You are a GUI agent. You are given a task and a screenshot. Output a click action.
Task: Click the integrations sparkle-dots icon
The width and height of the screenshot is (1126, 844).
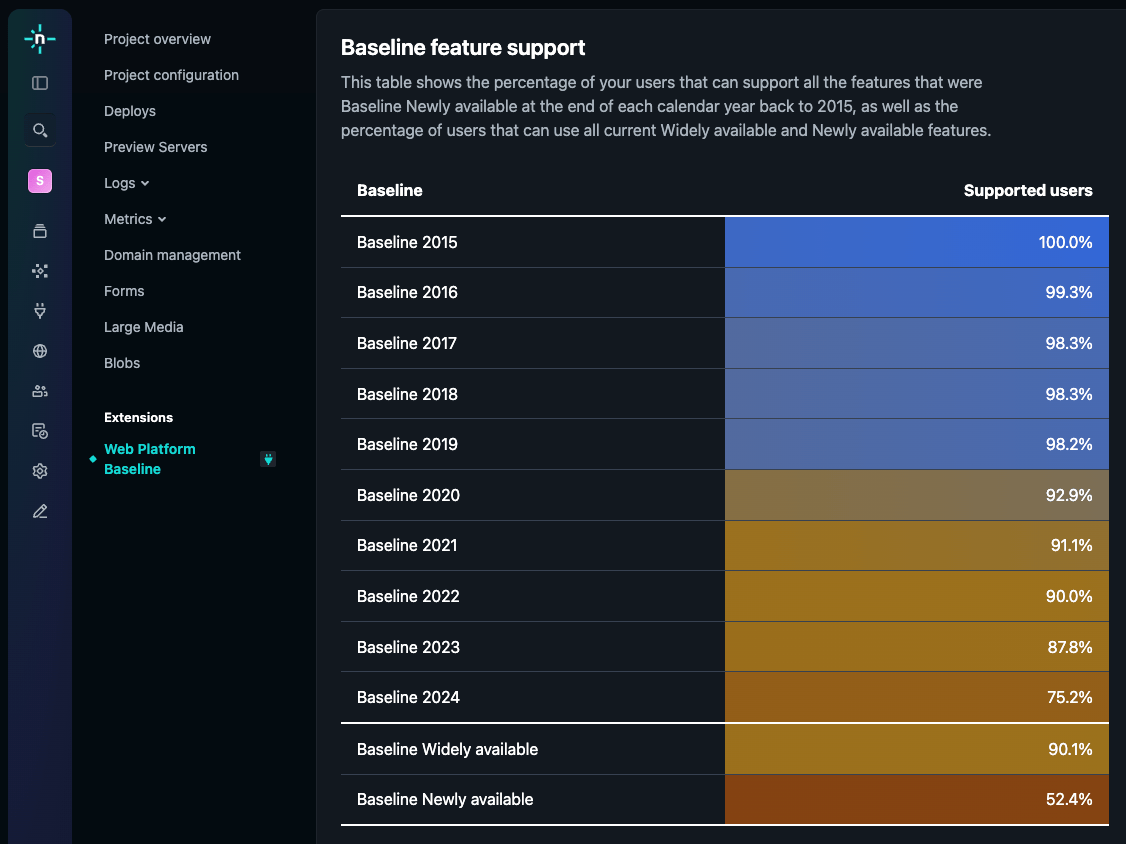tap(39, 271)
